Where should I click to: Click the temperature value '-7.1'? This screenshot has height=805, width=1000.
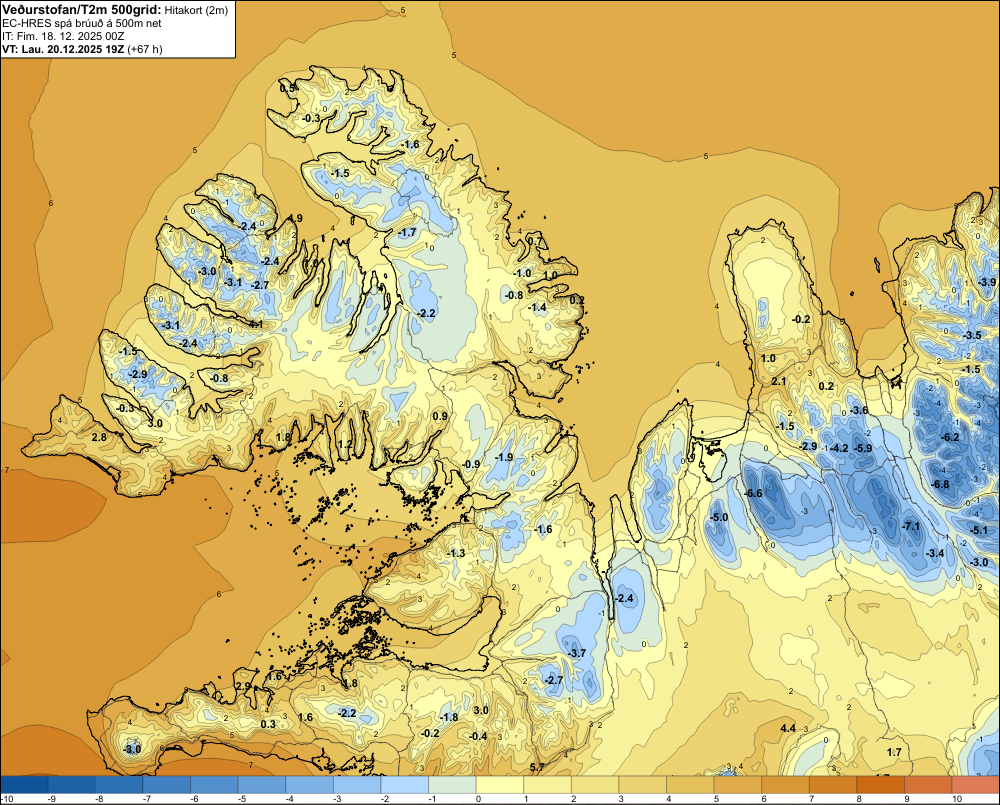pyautogui.click(x=911, y=526)
